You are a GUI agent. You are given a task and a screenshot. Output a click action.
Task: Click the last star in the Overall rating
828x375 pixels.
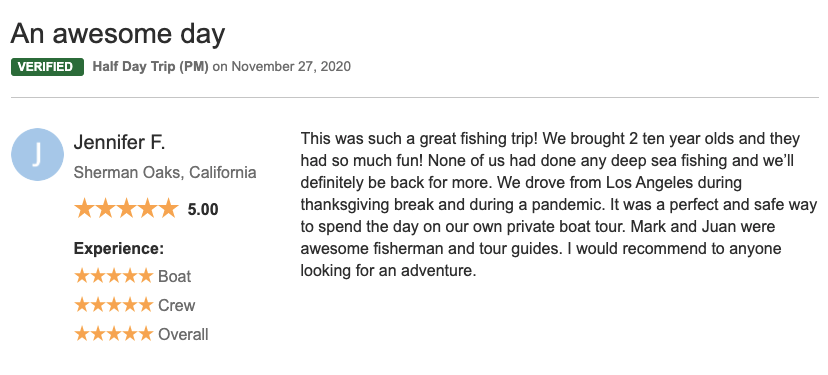point(145,334)
